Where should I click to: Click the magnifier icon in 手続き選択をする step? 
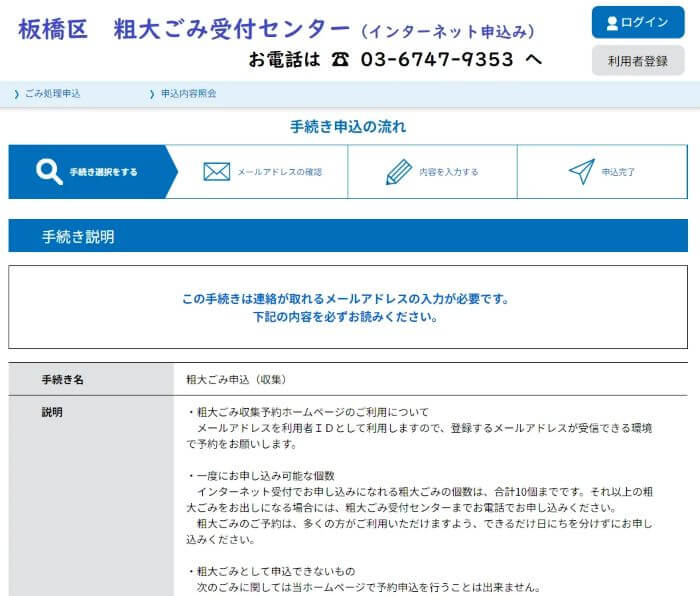(49, 171)
